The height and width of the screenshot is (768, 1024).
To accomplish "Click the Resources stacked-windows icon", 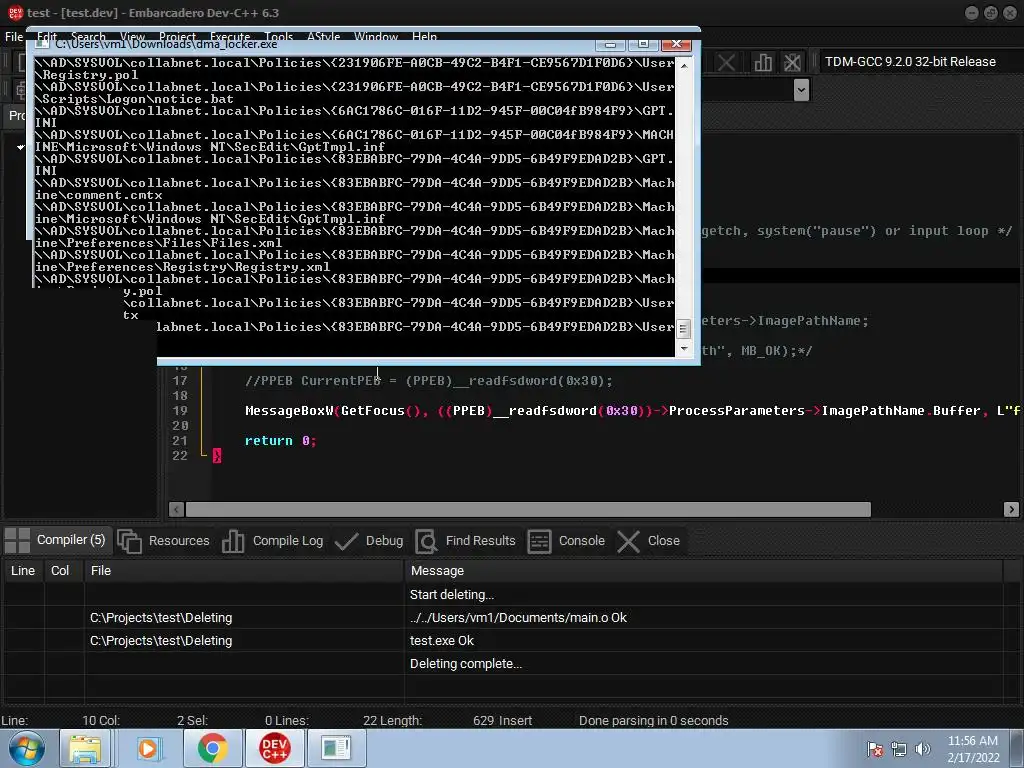I will coord(129,541).
